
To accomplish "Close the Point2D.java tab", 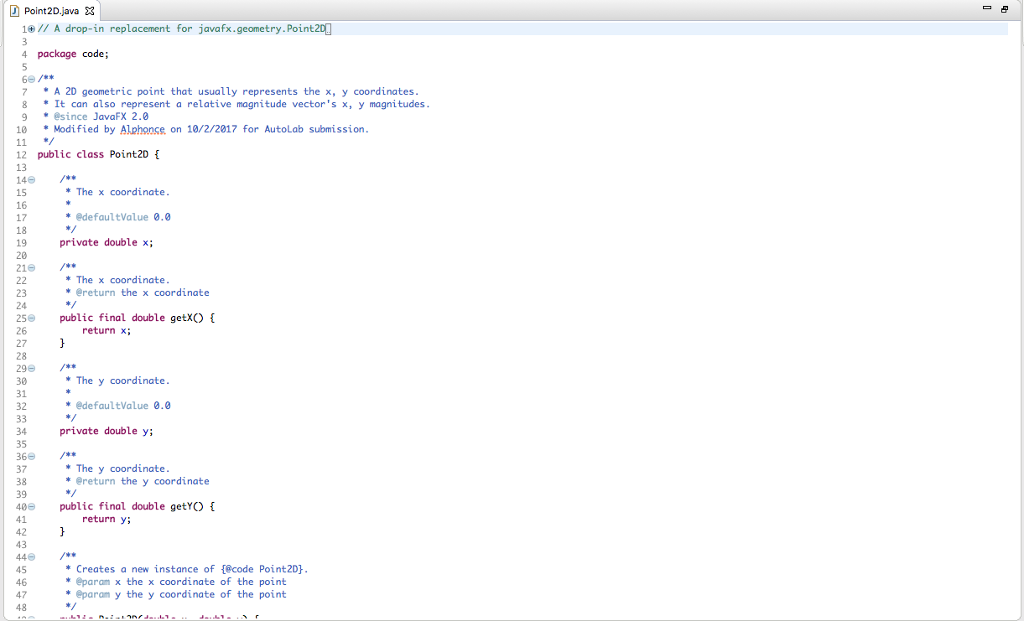I will tap(89, 10).
